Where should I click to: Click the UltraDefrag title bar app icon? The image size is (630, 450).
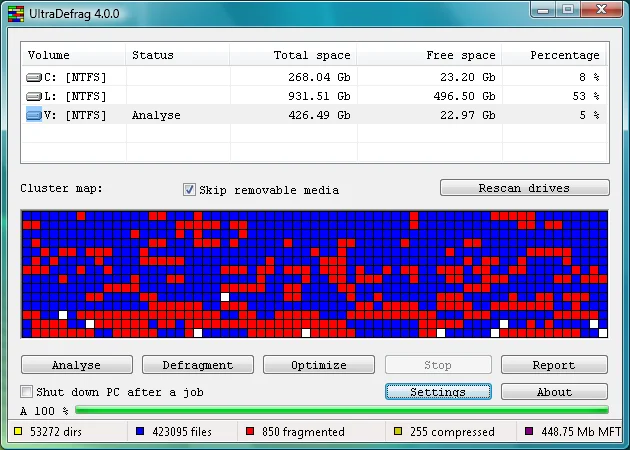tap(16, 14)
